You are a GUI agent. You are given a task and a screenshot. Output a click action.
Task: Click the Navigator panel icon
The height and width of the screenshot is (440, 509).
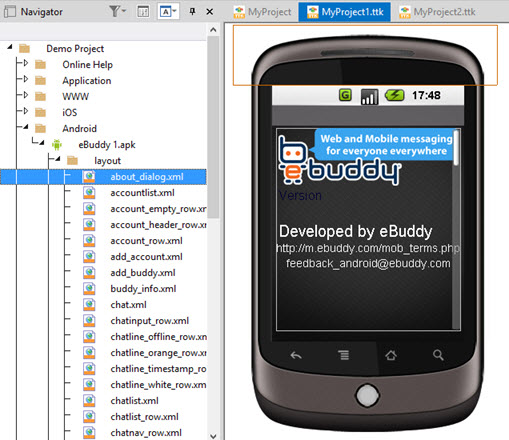[x=10, y=12]
